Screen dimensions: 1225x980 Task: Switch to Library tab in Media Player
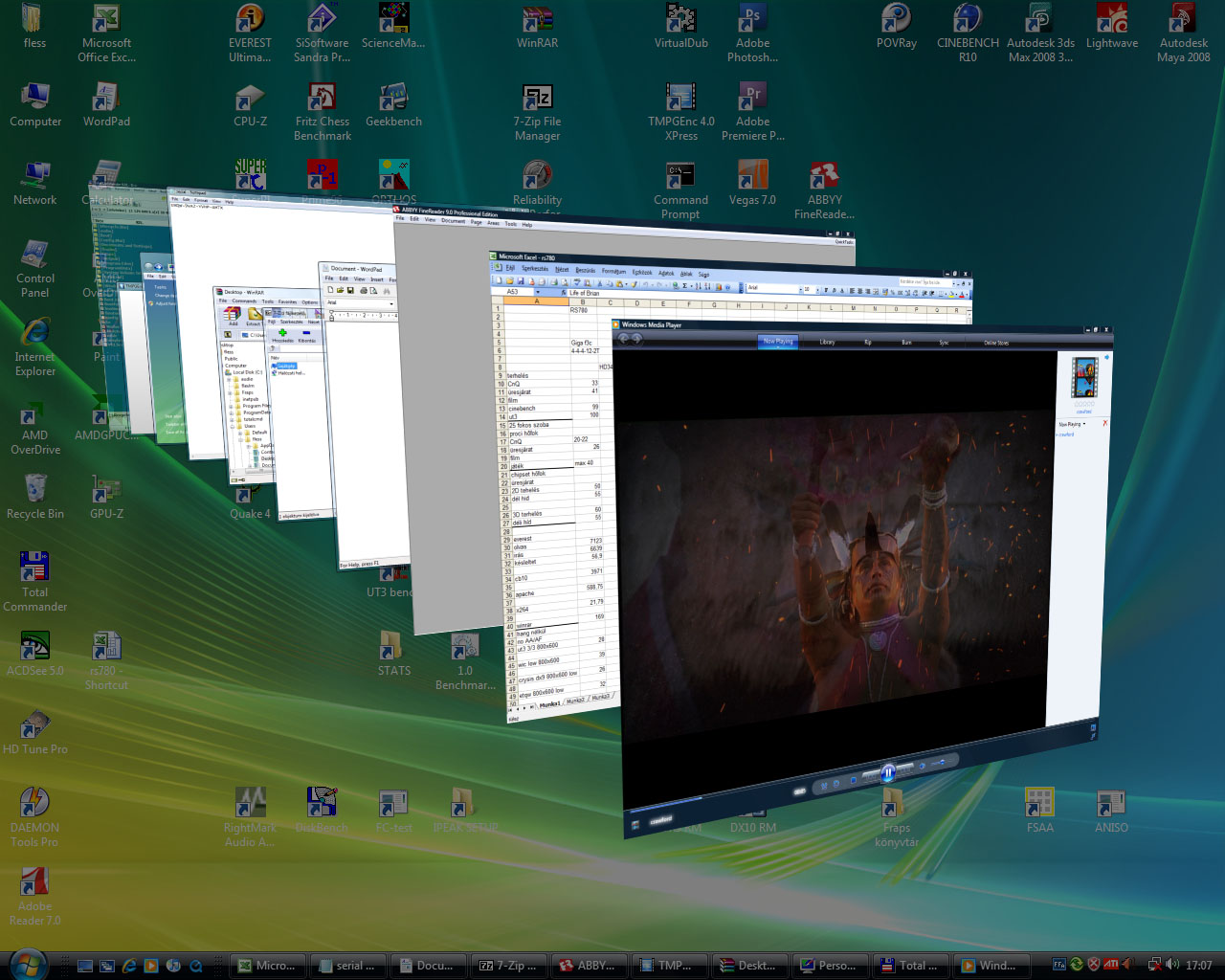[827, 342]
